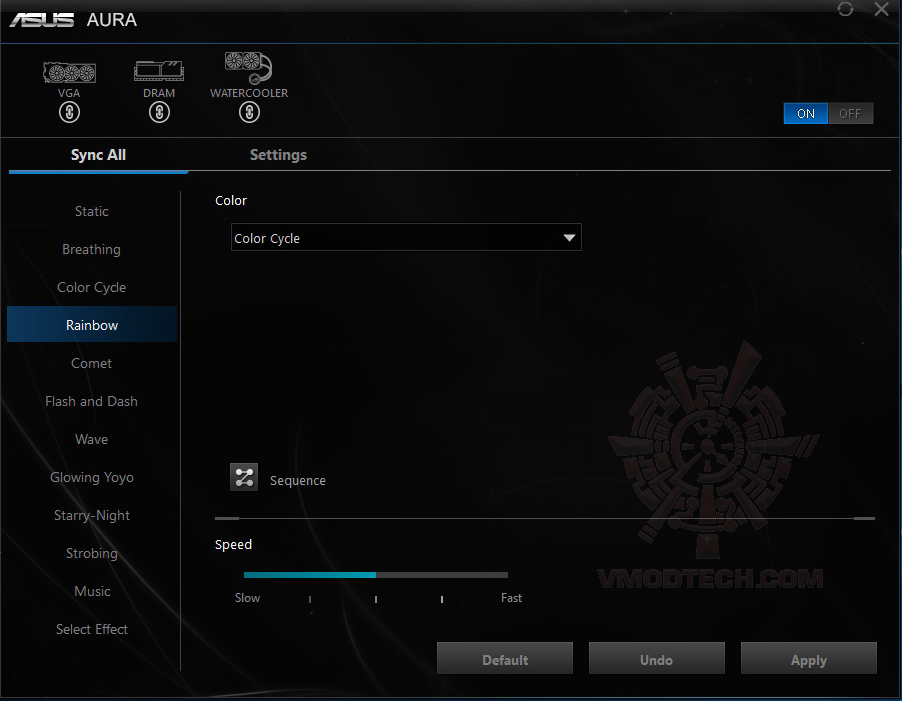Apply the lighting settings

point(808,658)
